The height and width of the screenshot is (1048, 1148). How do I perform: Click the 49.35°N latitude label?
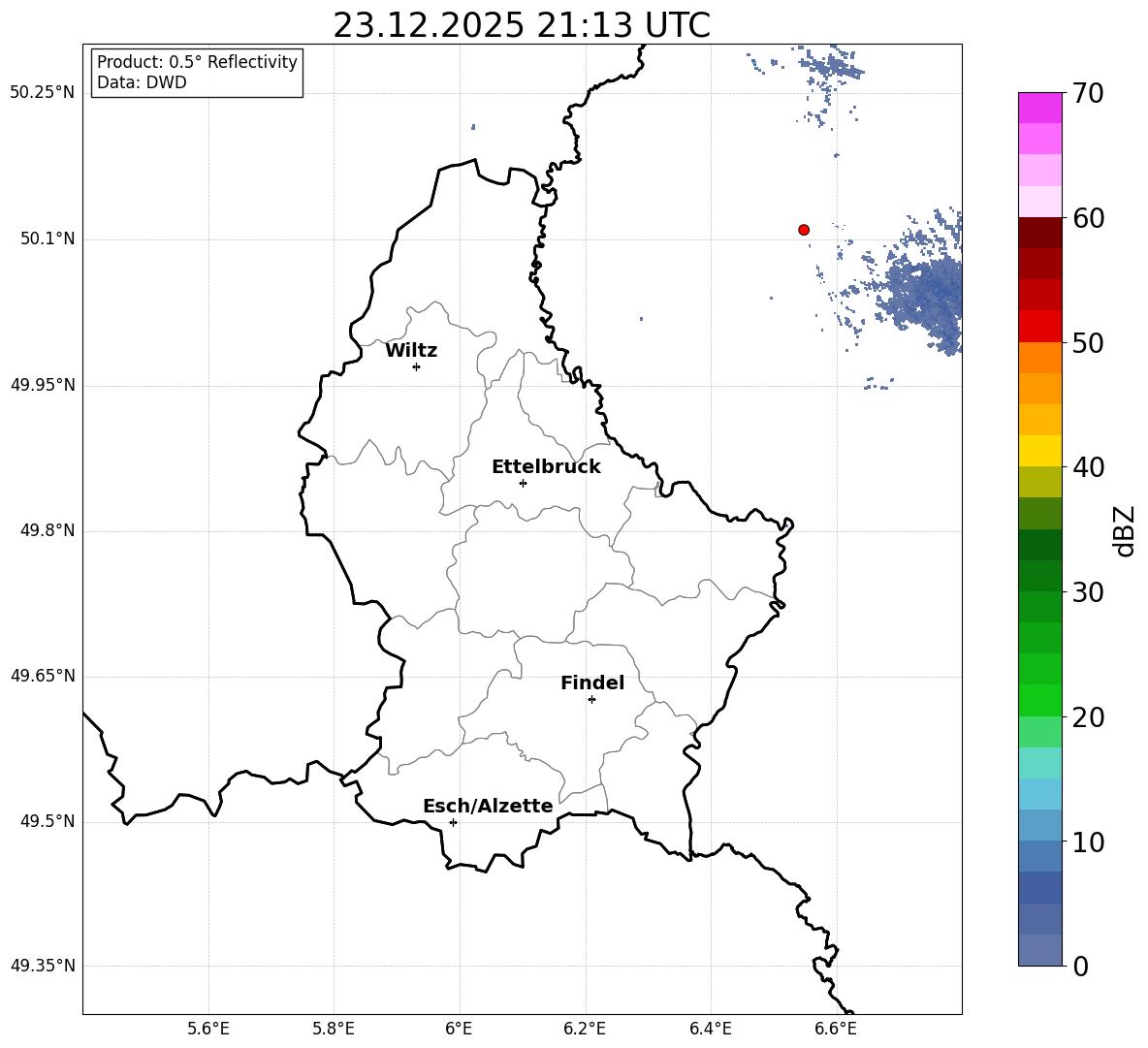pos(43,966)
